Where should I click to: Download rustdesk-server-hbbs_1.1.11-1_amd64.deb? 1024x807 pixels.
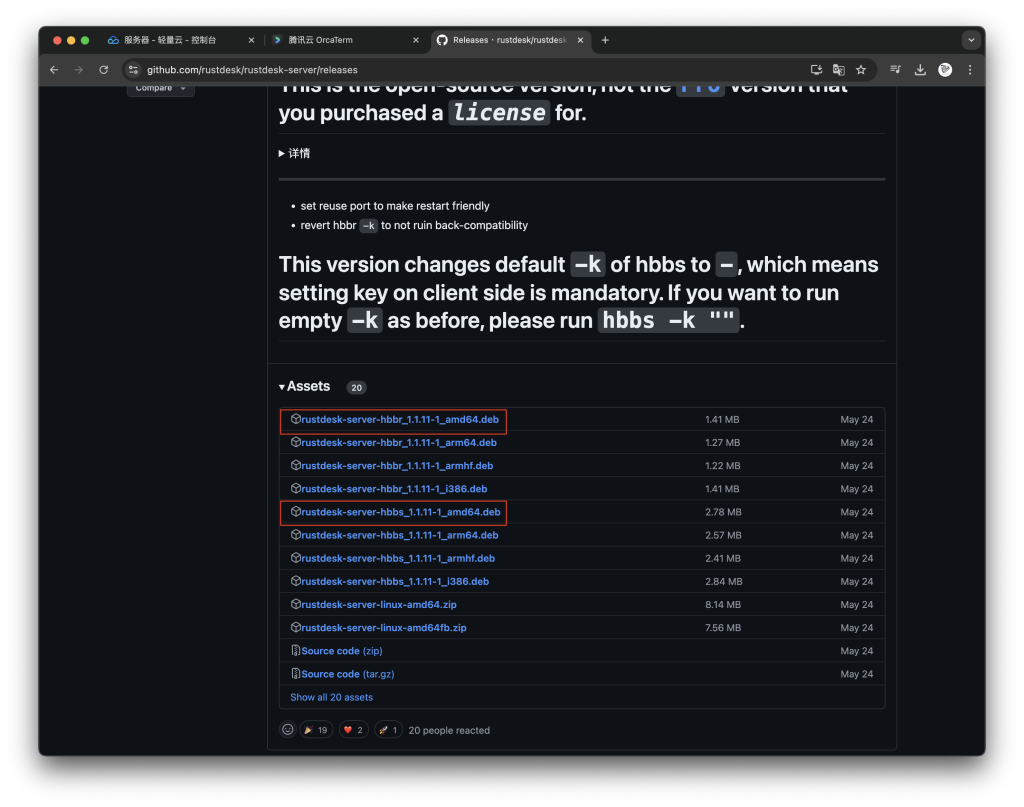pyautogui.click(x=400, y=512)
